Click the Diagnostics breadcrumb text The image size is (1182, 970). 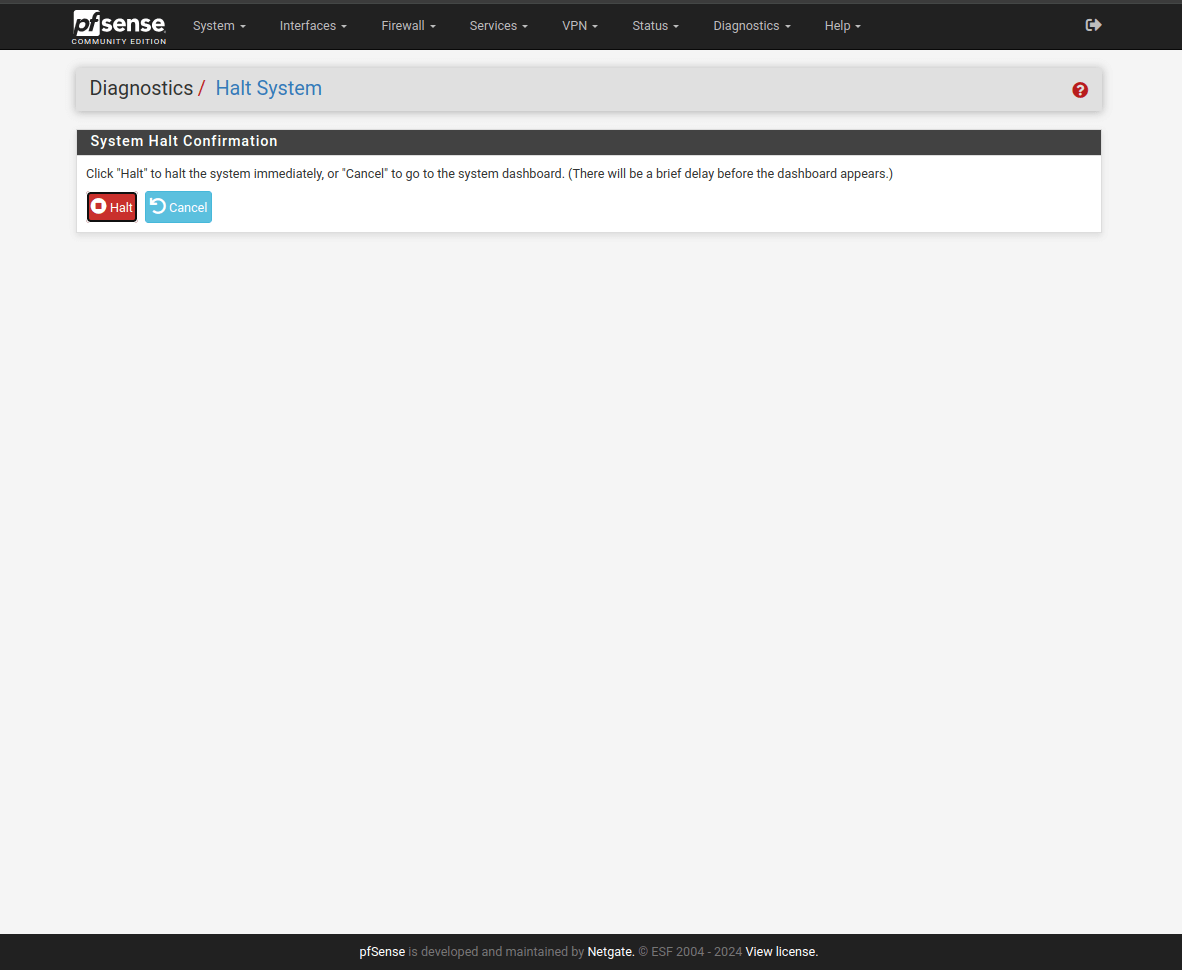click(x=141, y=88)
